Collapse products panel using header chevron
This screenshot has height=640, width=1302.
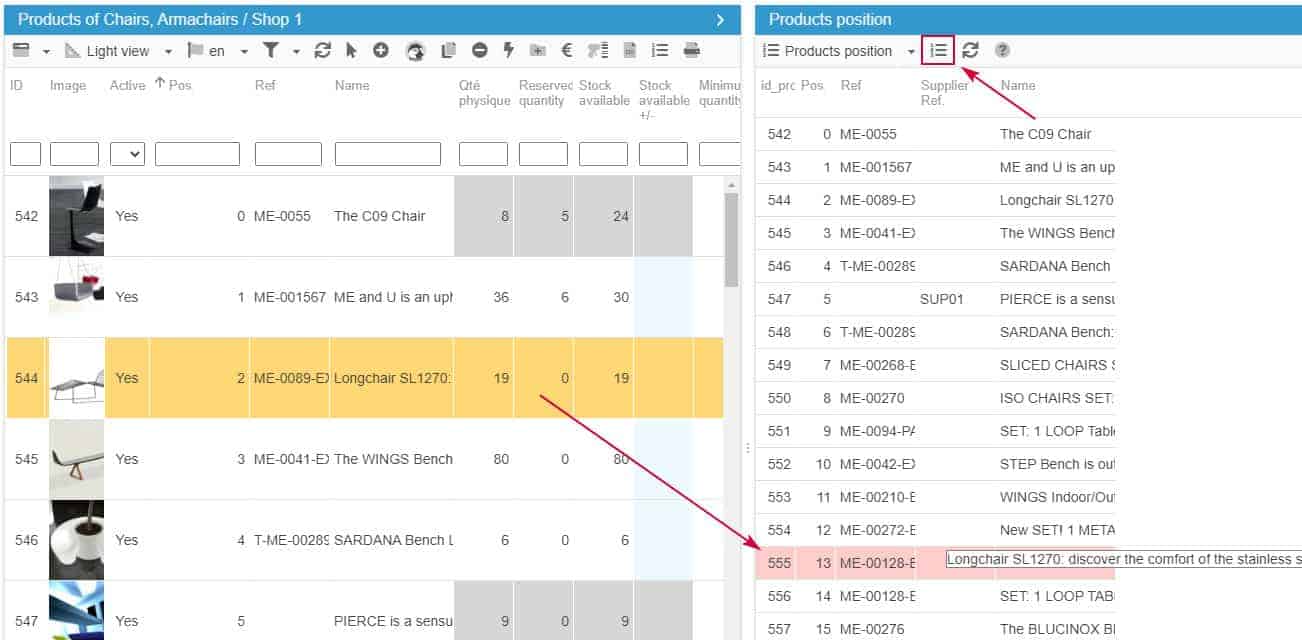pyautogui.click(x=720, y=20)
